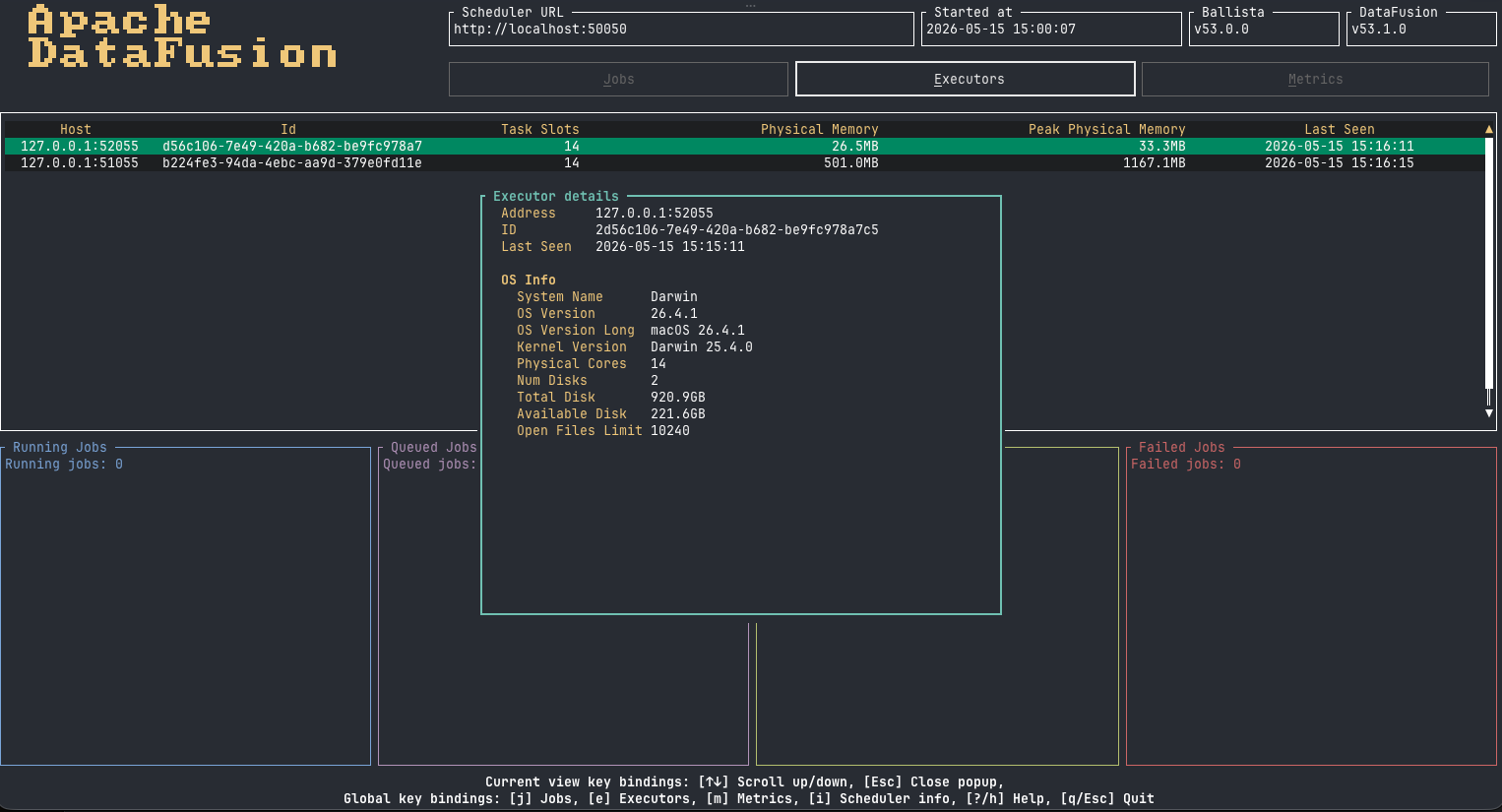1502x812 pixels.
Task: Click the DataFusion version v53.1.0
Action: coord(1379,30)
